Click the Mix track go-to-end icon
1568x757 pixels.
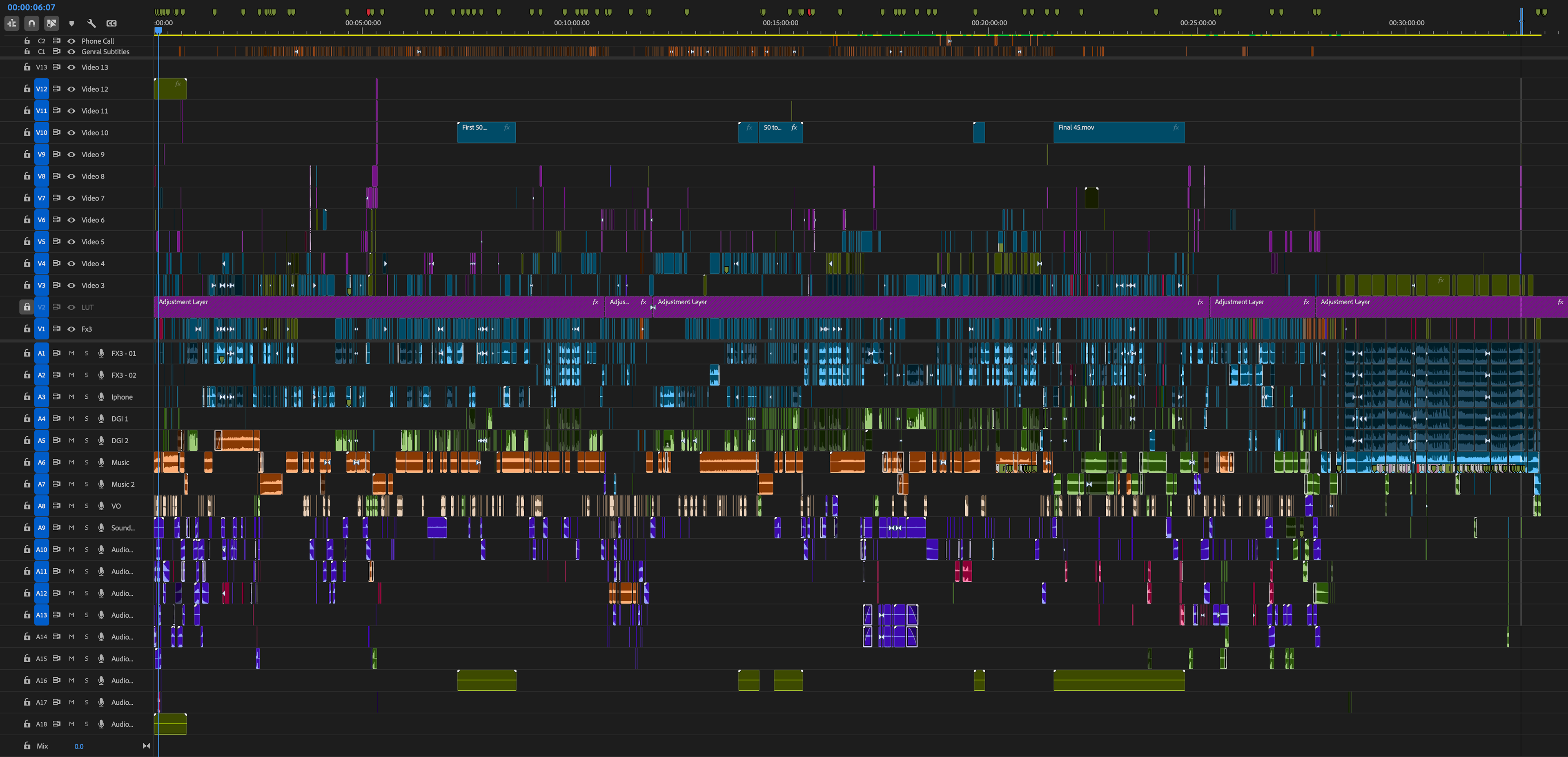[146, 746]
